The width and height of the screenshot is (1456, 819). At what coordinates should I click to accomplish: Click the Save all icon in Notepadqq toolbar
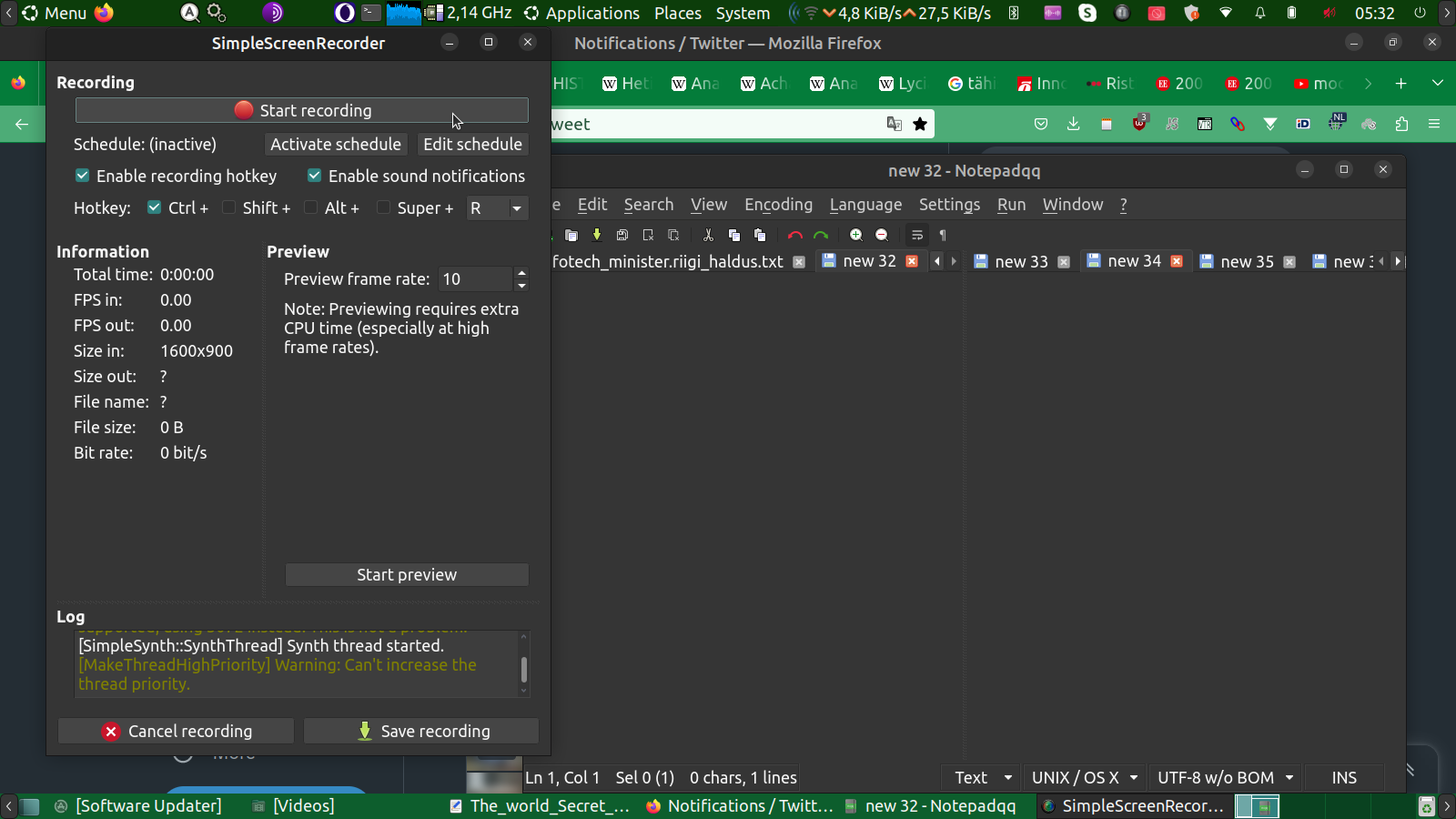tap(622, 235)
